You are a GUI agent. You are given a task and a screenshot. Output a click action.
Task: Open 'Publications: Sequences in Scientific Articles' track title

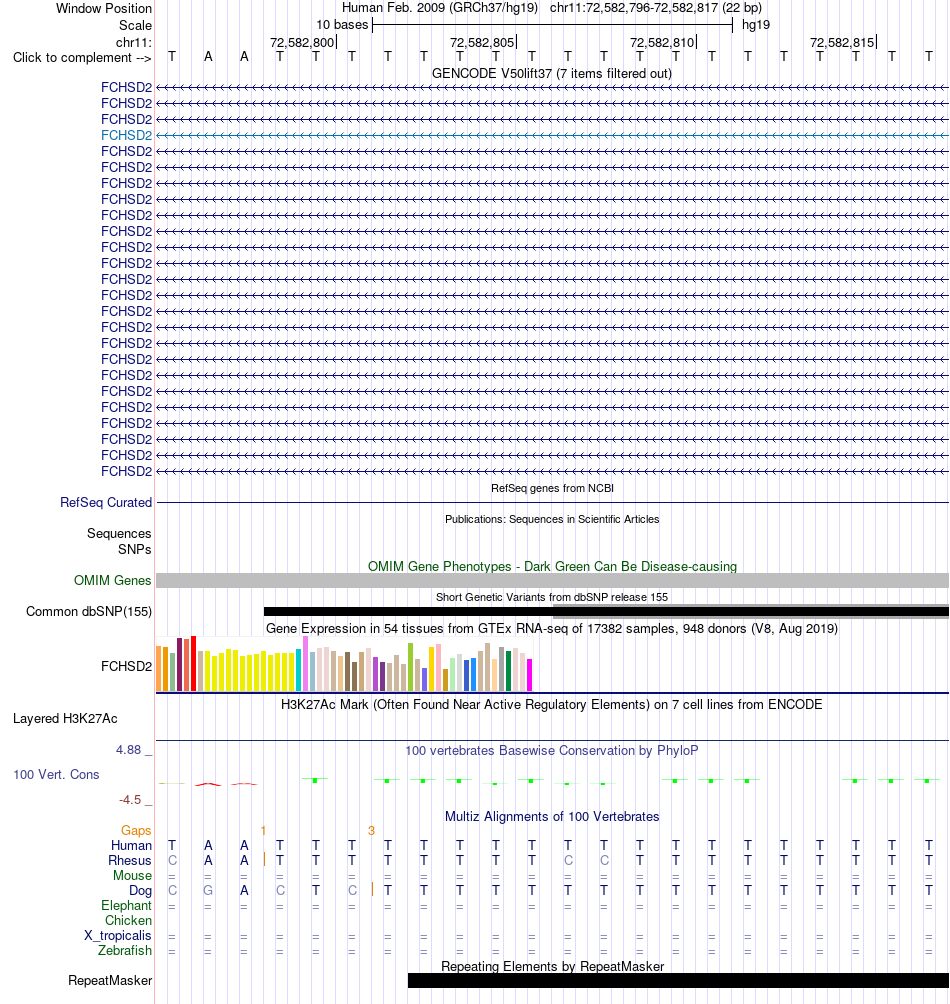(x=552, y=519)
